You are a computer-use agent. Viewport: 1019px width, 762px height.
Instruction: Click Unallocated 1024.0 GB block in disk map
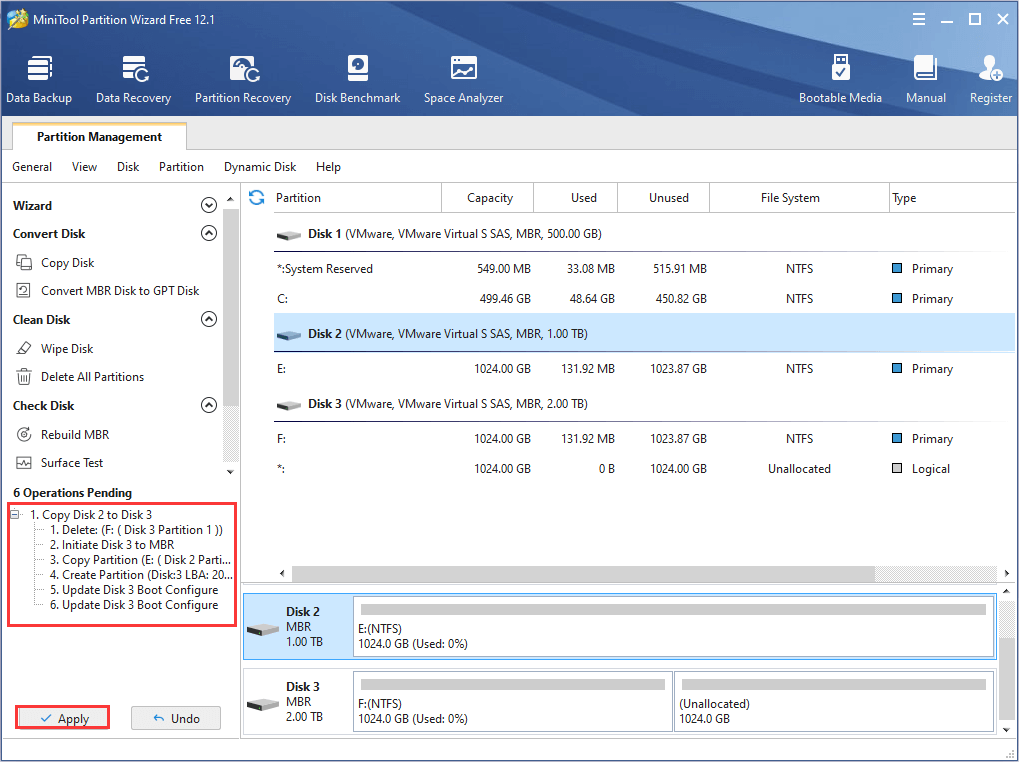[x=834, y=702]
